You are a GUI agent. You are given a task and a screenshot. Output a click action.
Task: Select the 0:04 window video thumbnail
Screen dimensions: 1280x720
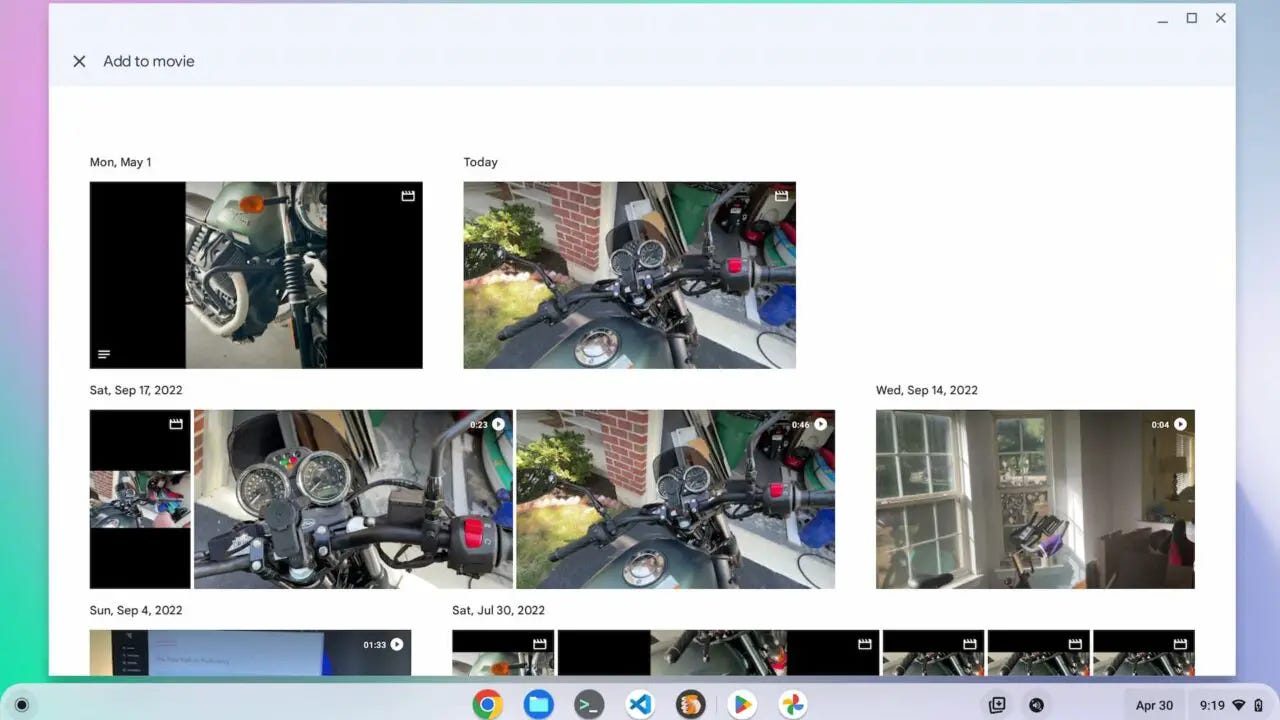coord(1035,499)
